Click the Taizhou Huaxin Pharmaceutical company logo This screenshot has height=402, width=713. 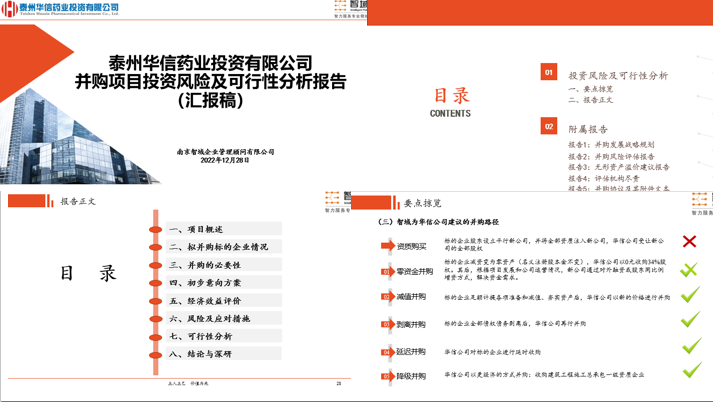click(x=60, y=8)
